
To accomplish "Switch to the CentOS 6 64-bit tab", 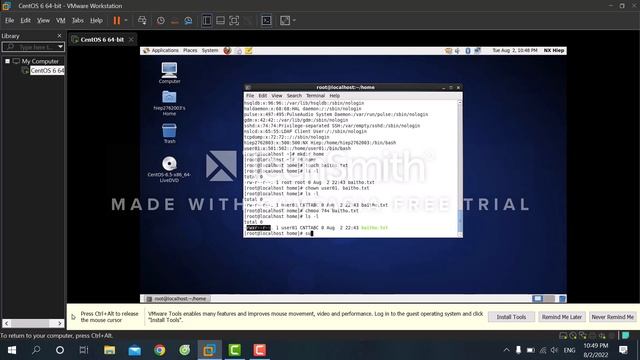I will [102, 40].
